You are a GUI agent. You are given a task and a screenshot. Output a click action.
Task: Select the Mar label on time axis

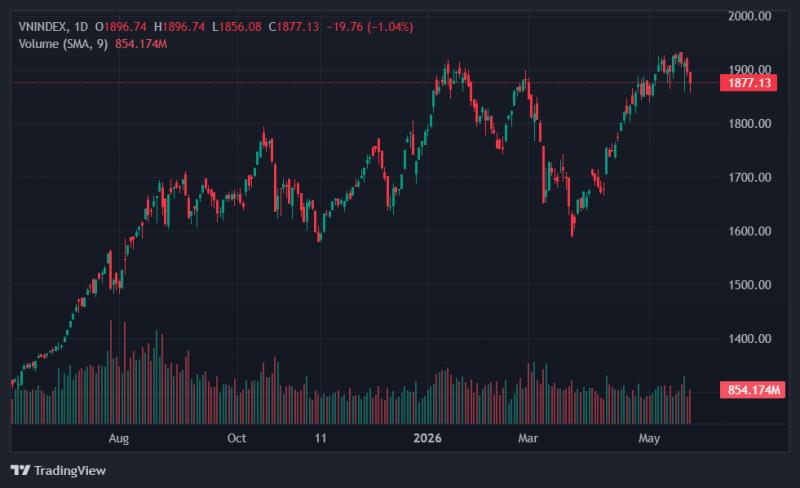click(528, 438)
